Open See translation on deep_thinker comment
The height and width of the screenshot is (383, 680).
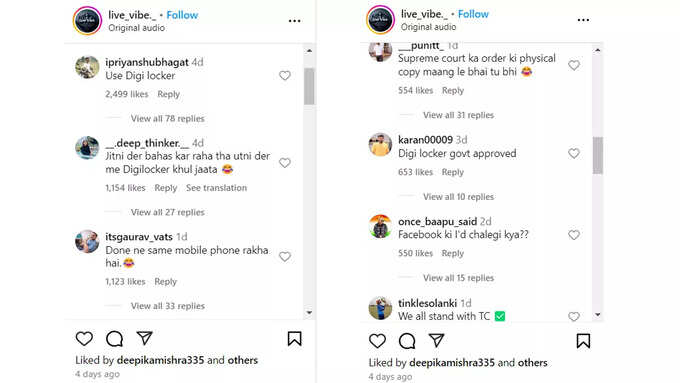pos(216,188)
